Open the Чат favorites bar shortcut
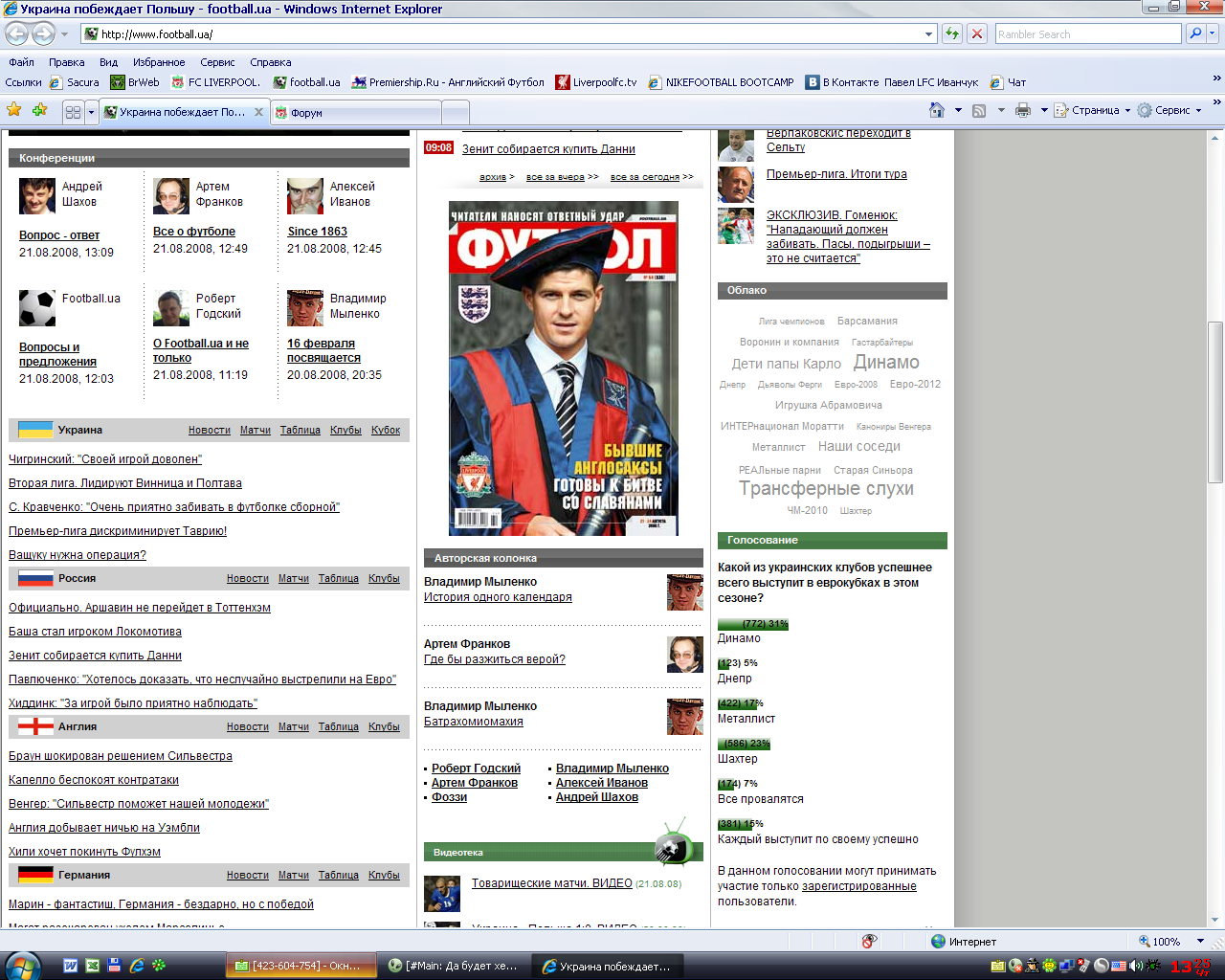 (x=1008, y=82)
